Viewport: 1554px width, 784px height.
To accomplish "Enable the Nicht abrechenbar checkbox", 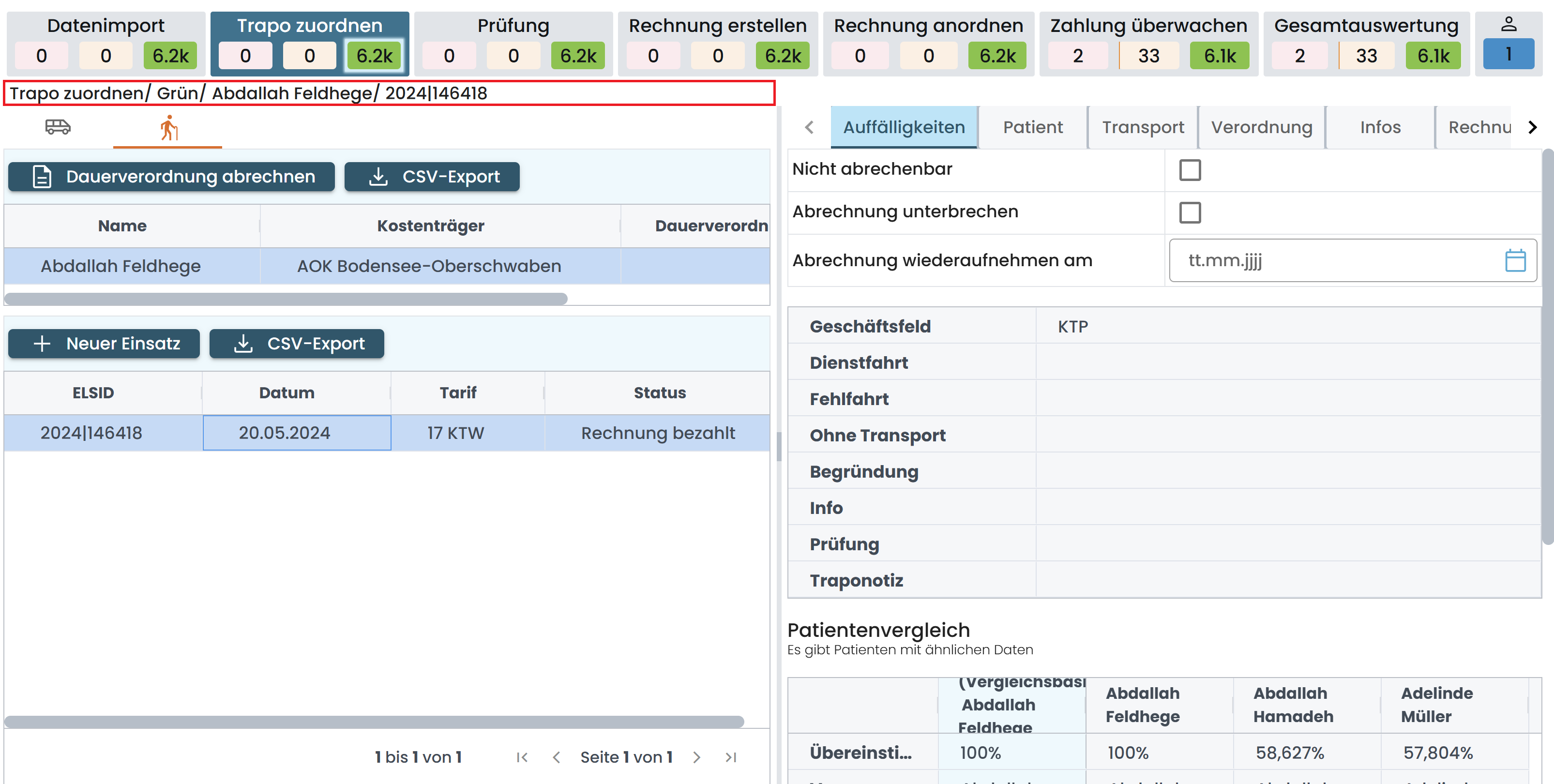I will click(x=1190, y=170).
